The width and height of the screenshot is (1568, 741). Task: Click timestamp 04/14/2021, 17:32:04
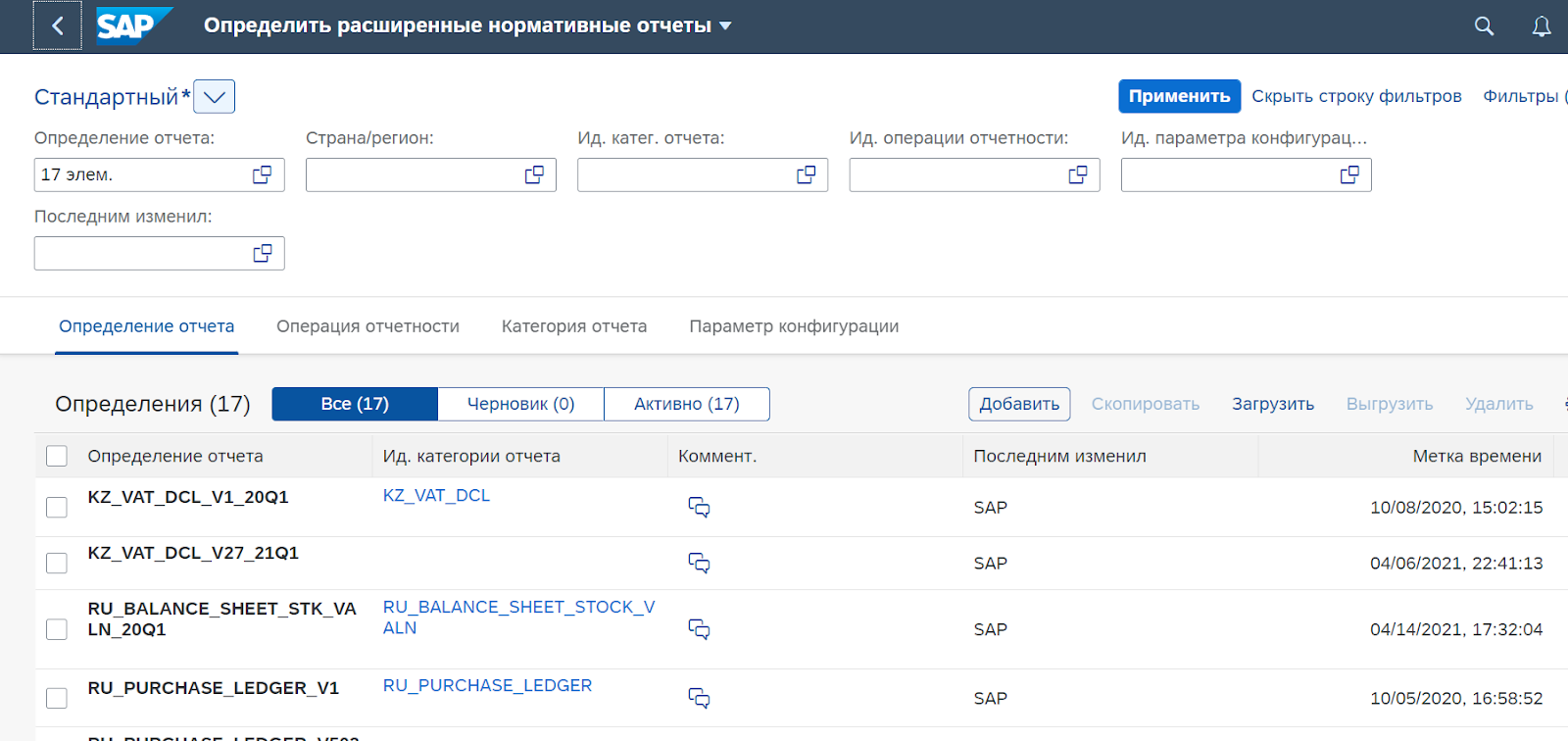1456,629
